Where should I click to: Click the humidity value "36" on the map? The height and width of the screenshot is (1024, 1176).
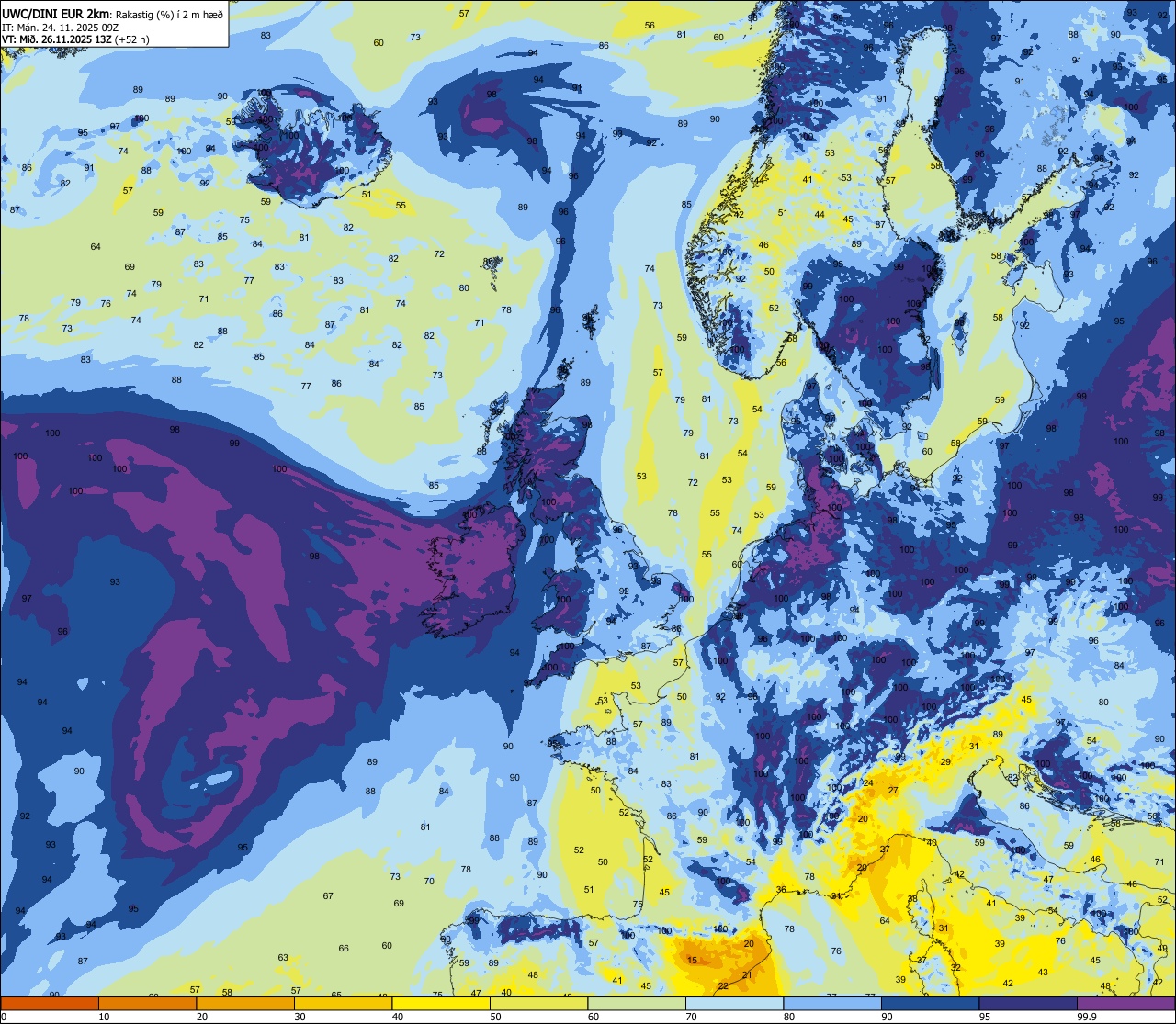click(x=781, y=889)
